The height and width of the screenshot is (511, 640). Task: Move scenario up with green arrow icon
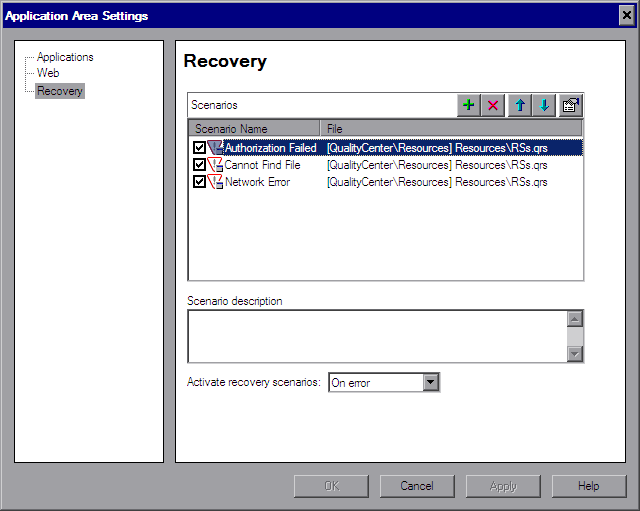pyautogui.click(x=521, y=106)
